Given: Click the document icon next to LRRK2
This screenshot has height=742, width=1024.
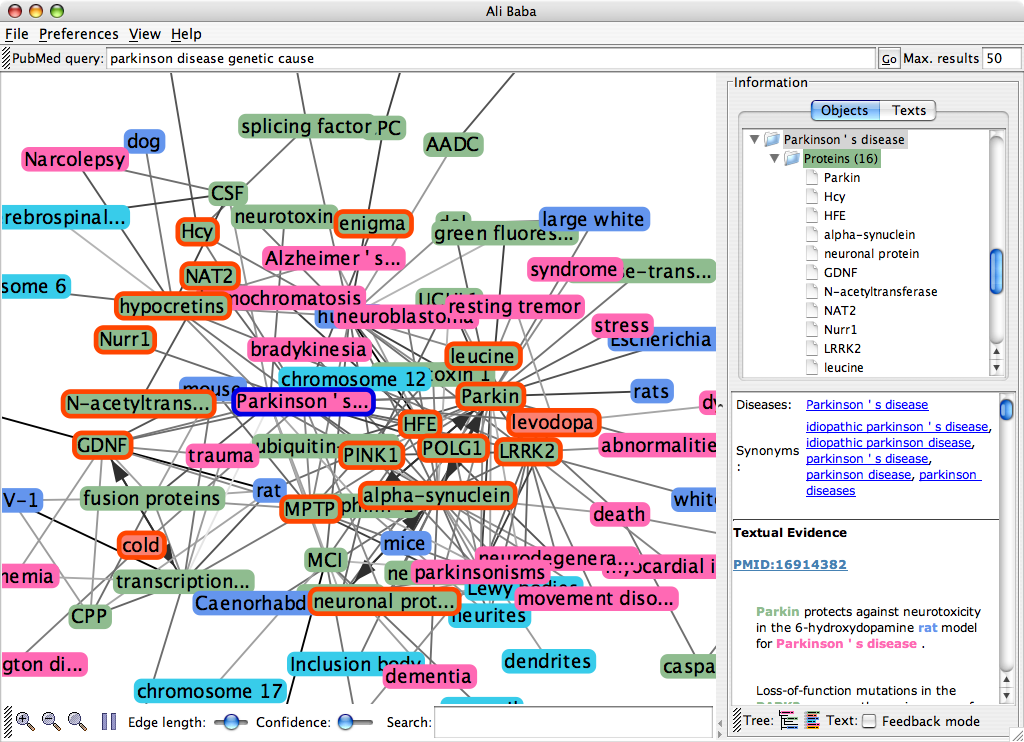Looking at the screenshot, I should (x=812, y=349).
